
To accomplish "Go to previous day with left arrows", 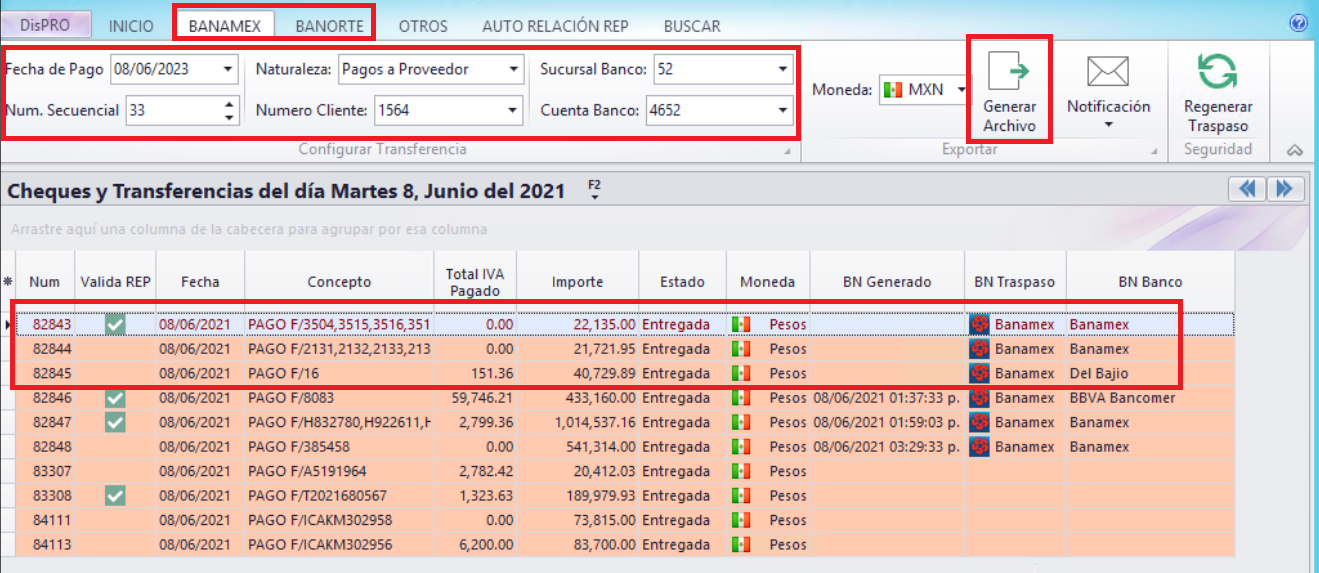I will [x=1246, y=189].
